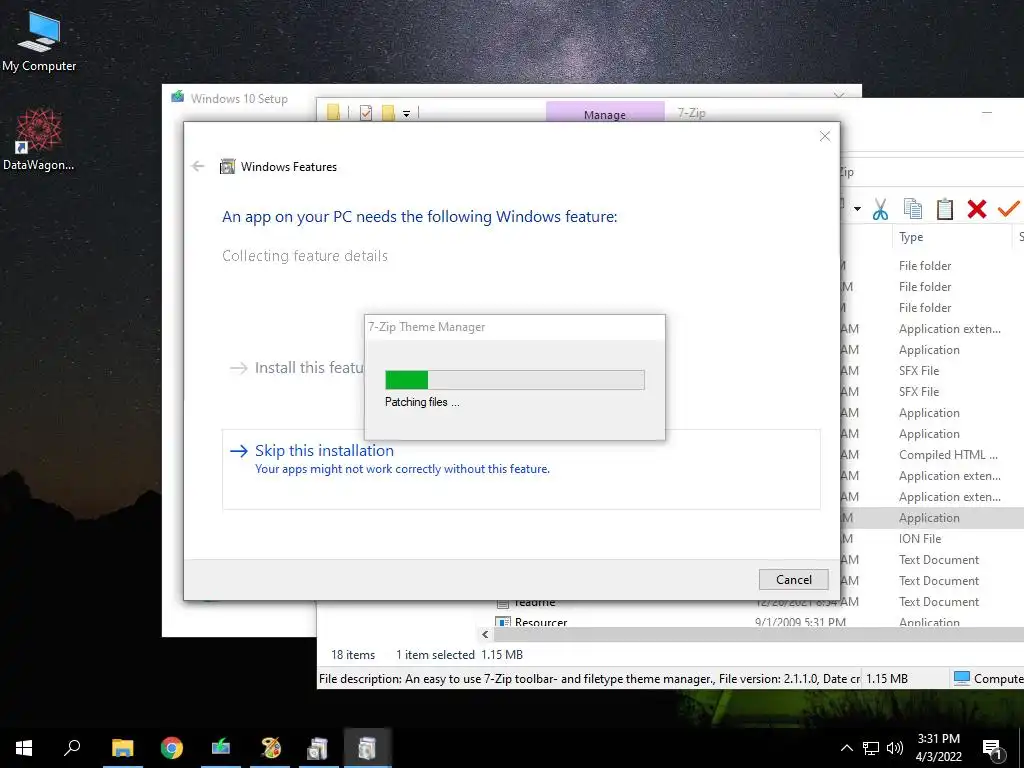Click the taskbar Search magnifier
The width and height of the screenshot is (1024, 768).
(x=72, y=748)
